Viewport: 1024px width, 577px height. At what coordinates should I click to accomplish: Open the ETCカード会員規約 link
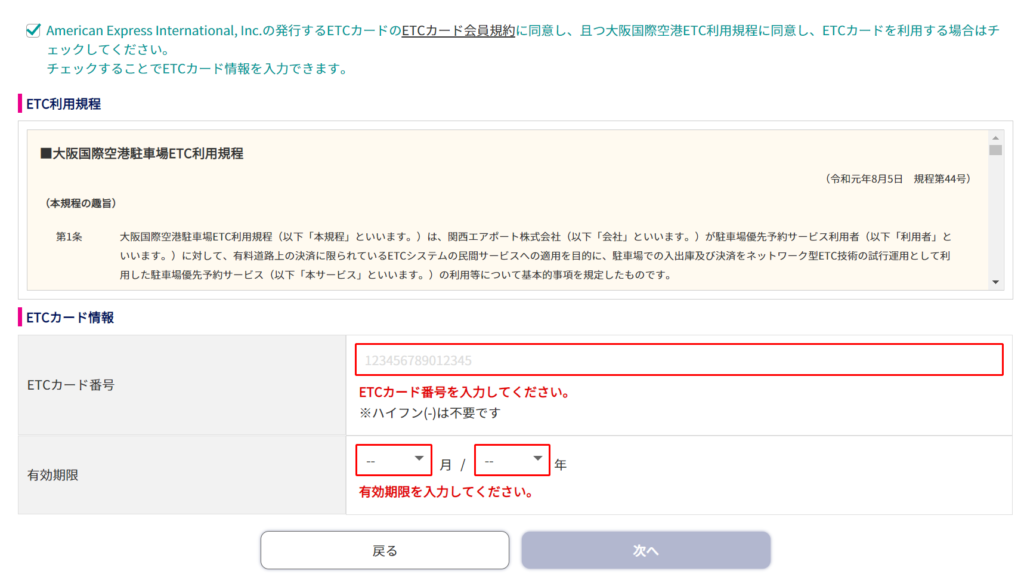pos(457,31)
